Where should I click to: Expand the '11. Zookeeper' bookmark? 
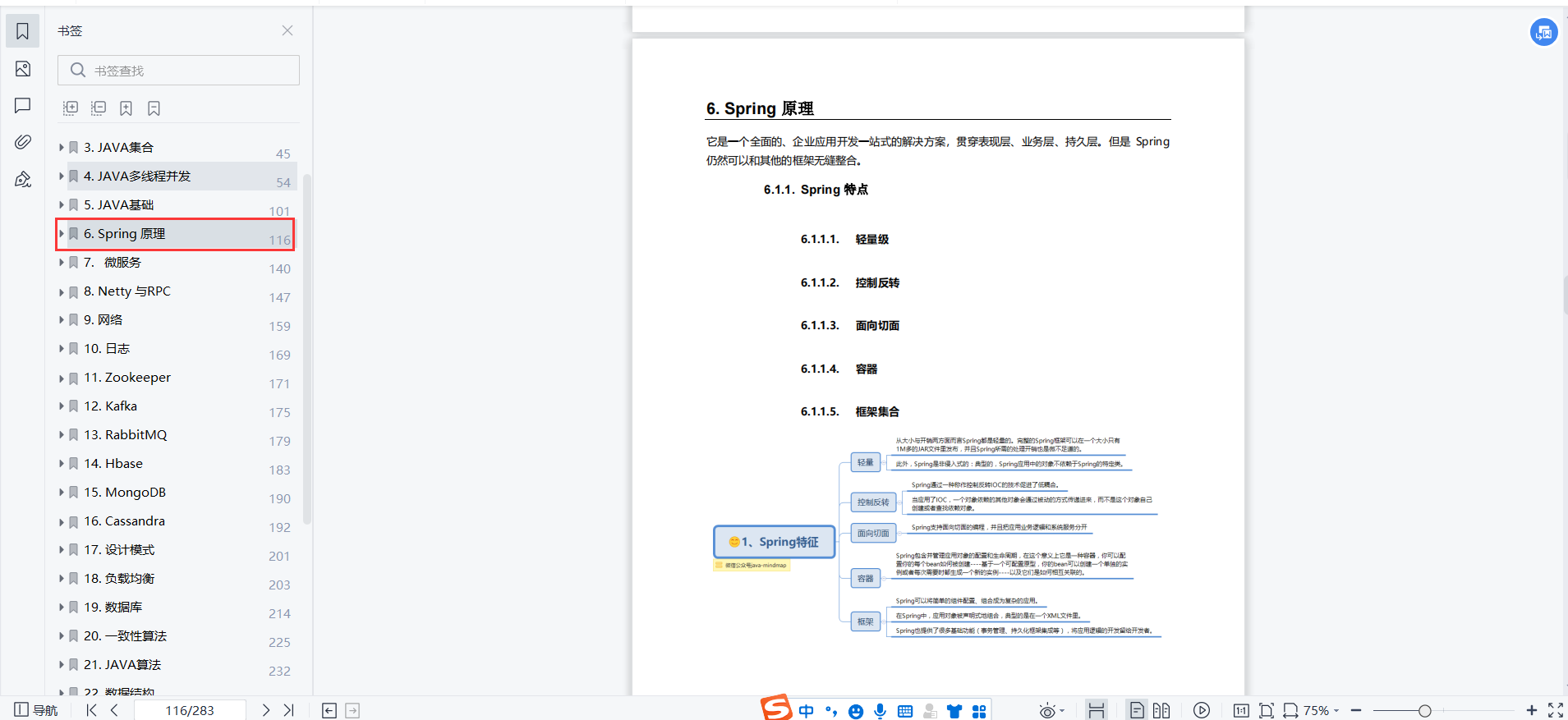tap(62, 377)
